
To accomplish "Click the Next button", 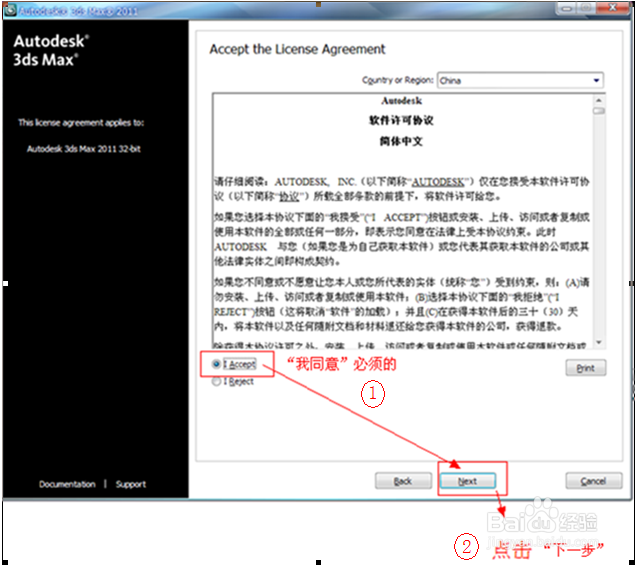I will pyautogui.click(x=468, y=481).
